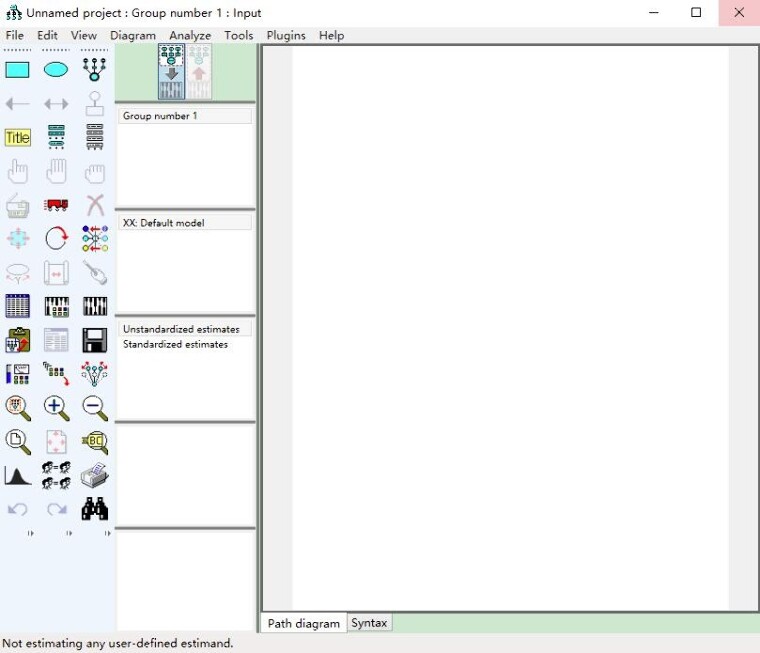Open the Tools menu
The height and width of the screenshot is (653, 760).
(238, 35)
